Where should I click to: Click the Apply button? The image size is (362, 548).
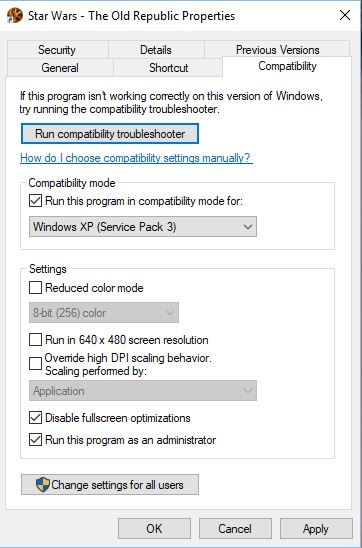[316, 528]
